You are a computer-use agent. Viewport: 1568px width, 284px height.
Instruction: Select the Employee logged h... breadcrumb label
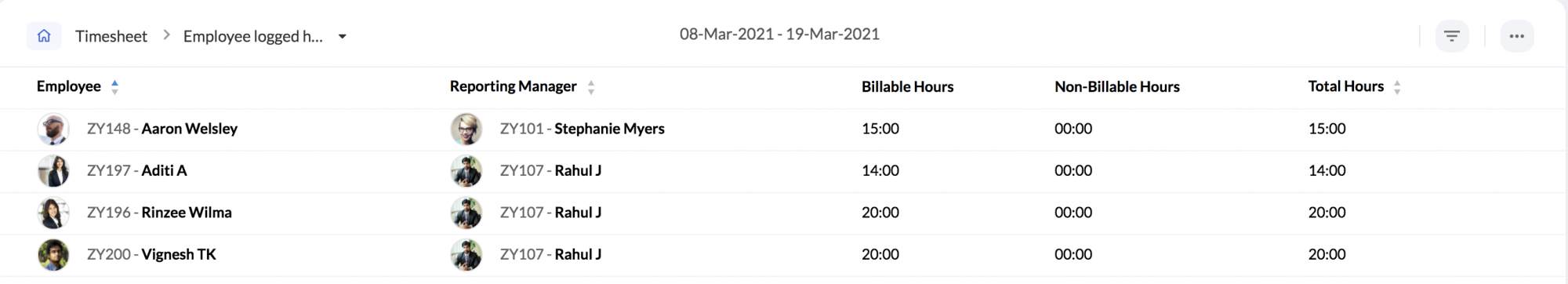(253, 36)
